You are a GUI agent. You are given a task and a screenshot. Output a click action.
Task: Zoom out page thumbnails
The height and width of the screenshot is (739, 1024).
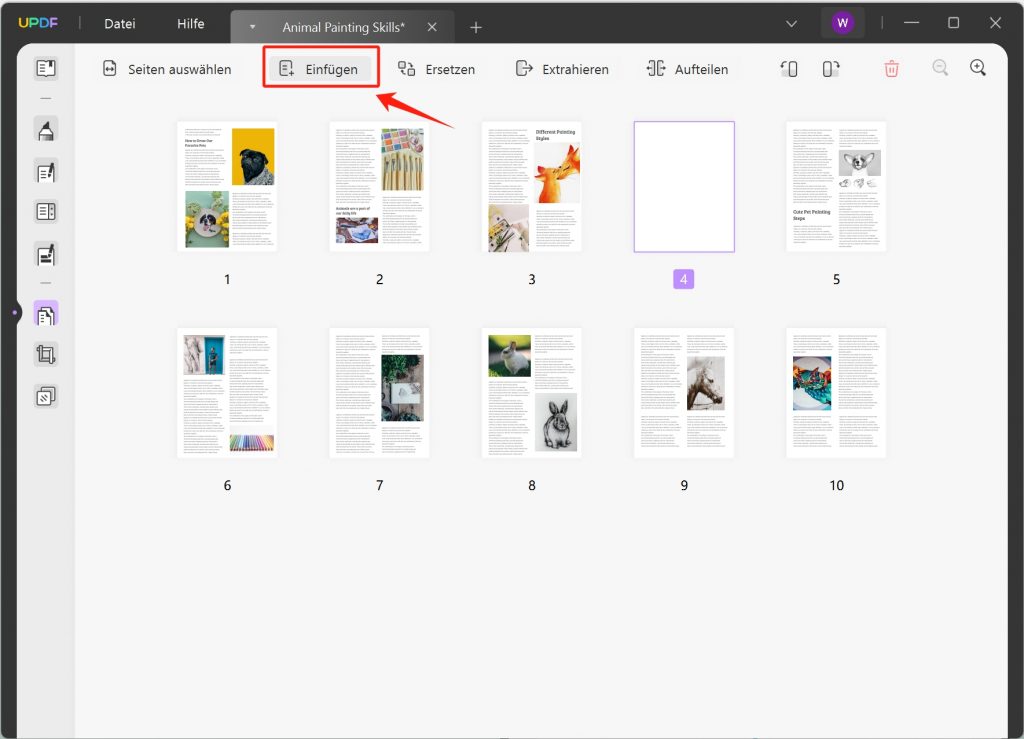pos(940,68)
